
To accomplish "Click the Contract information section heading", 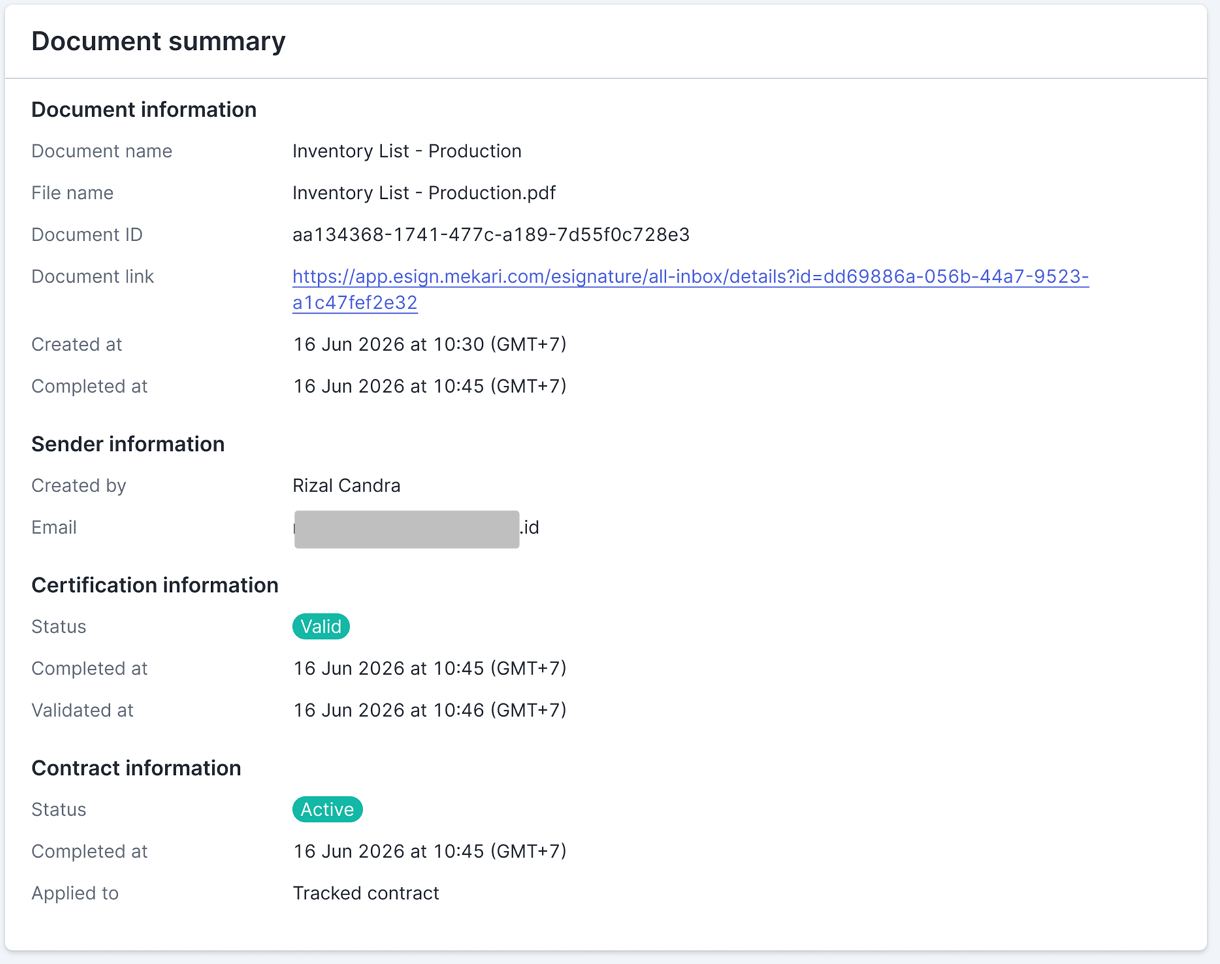I will click(136, 768).
